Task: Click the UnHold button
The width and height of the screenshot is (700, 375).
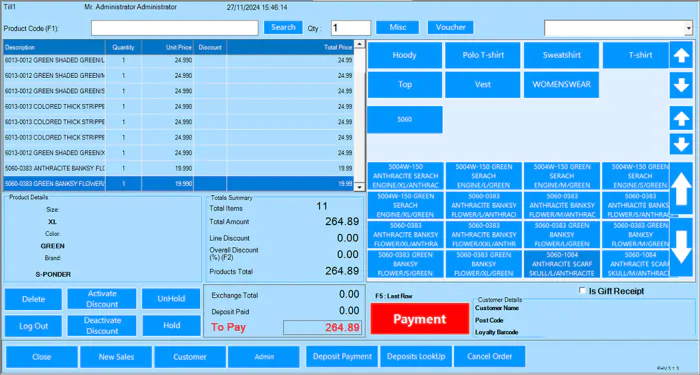Action: [171, 299]
